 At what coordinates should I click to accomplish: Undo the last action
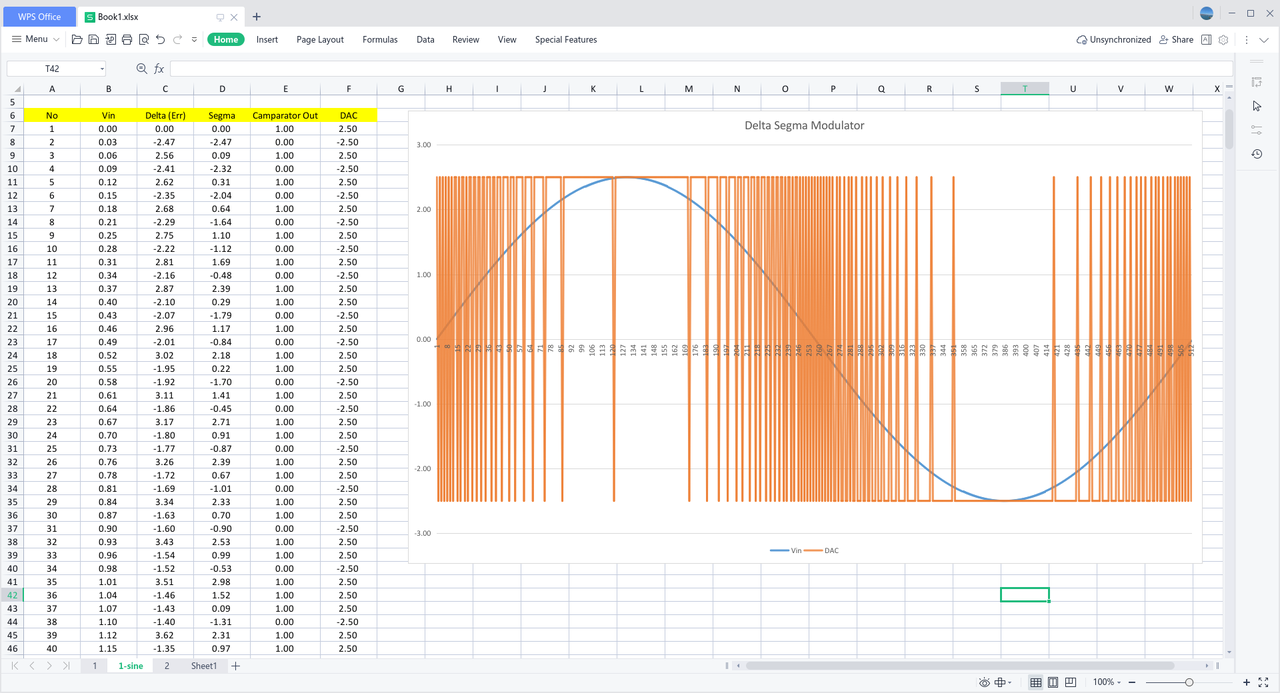(161, 40)
